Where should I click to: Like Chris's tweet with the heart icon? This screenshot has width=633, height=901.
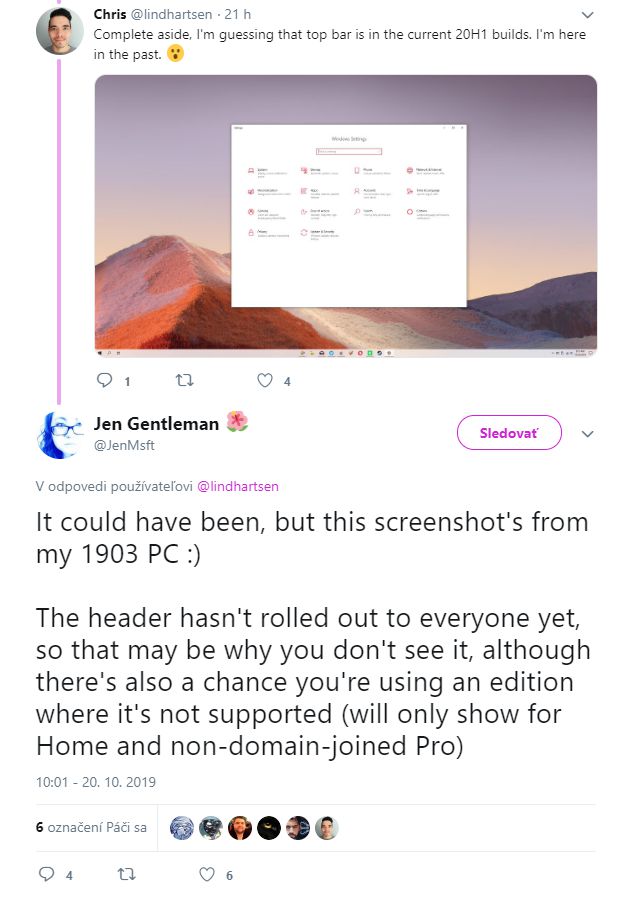point(265,380)
